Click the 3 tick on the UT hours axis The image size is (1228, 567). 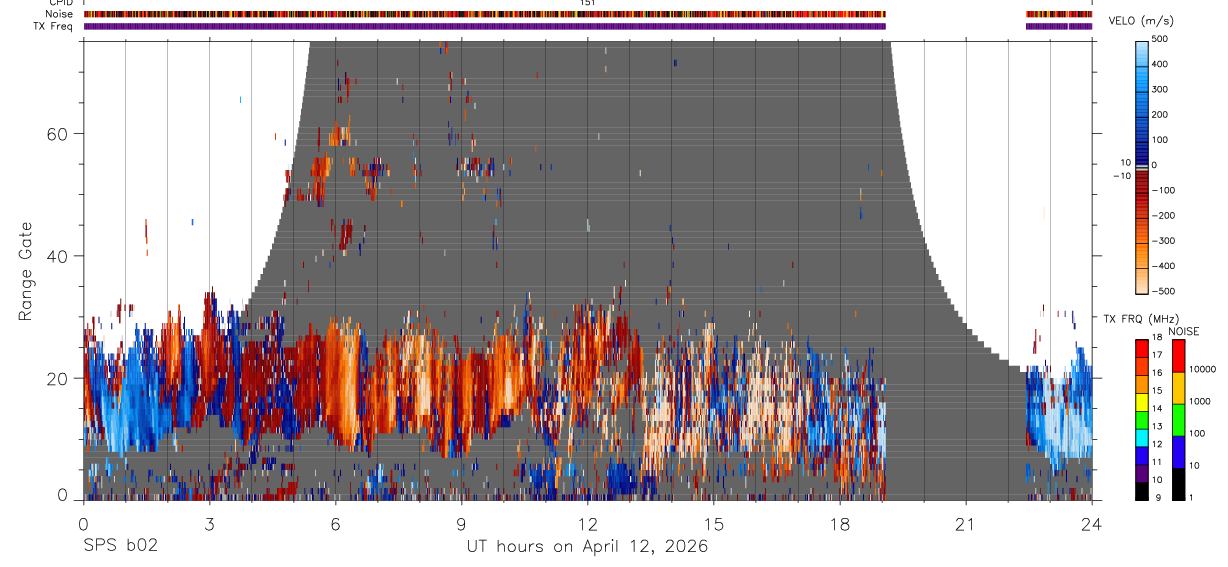[209, 524]
